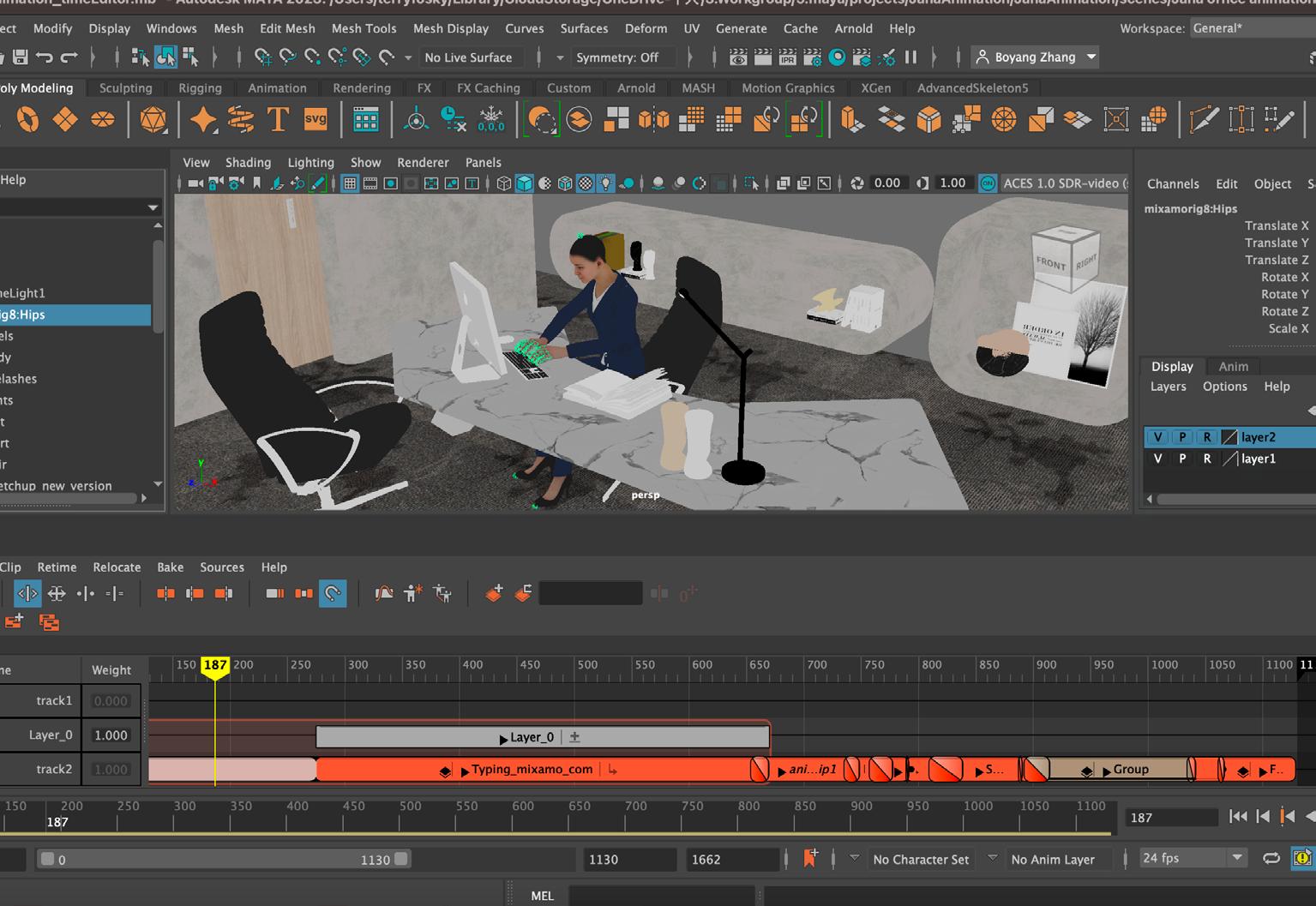The height and width of the screenshot is (906, 1316).
Task: Open the 24 fps frame rate dropdown
Action: (1192, 858)
